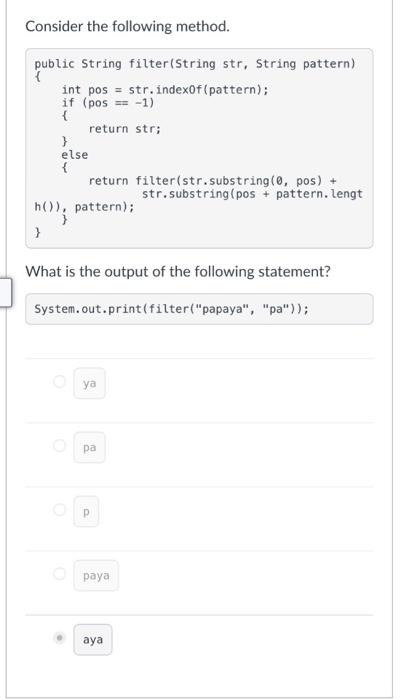Click the "What is the output" question text

coord(178,271)
